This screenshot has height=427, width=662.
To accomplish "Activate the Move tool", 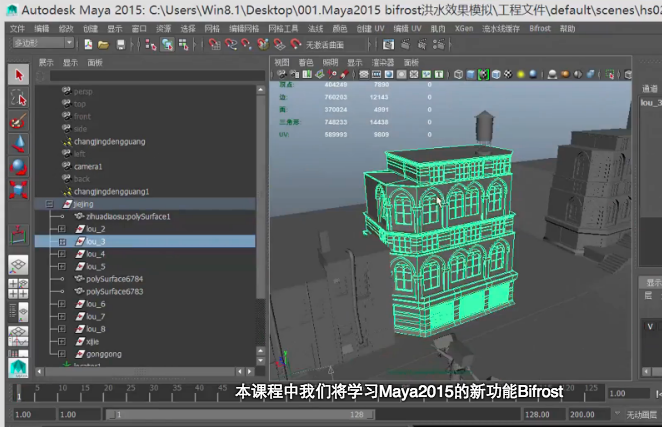I will pos(18,144).
